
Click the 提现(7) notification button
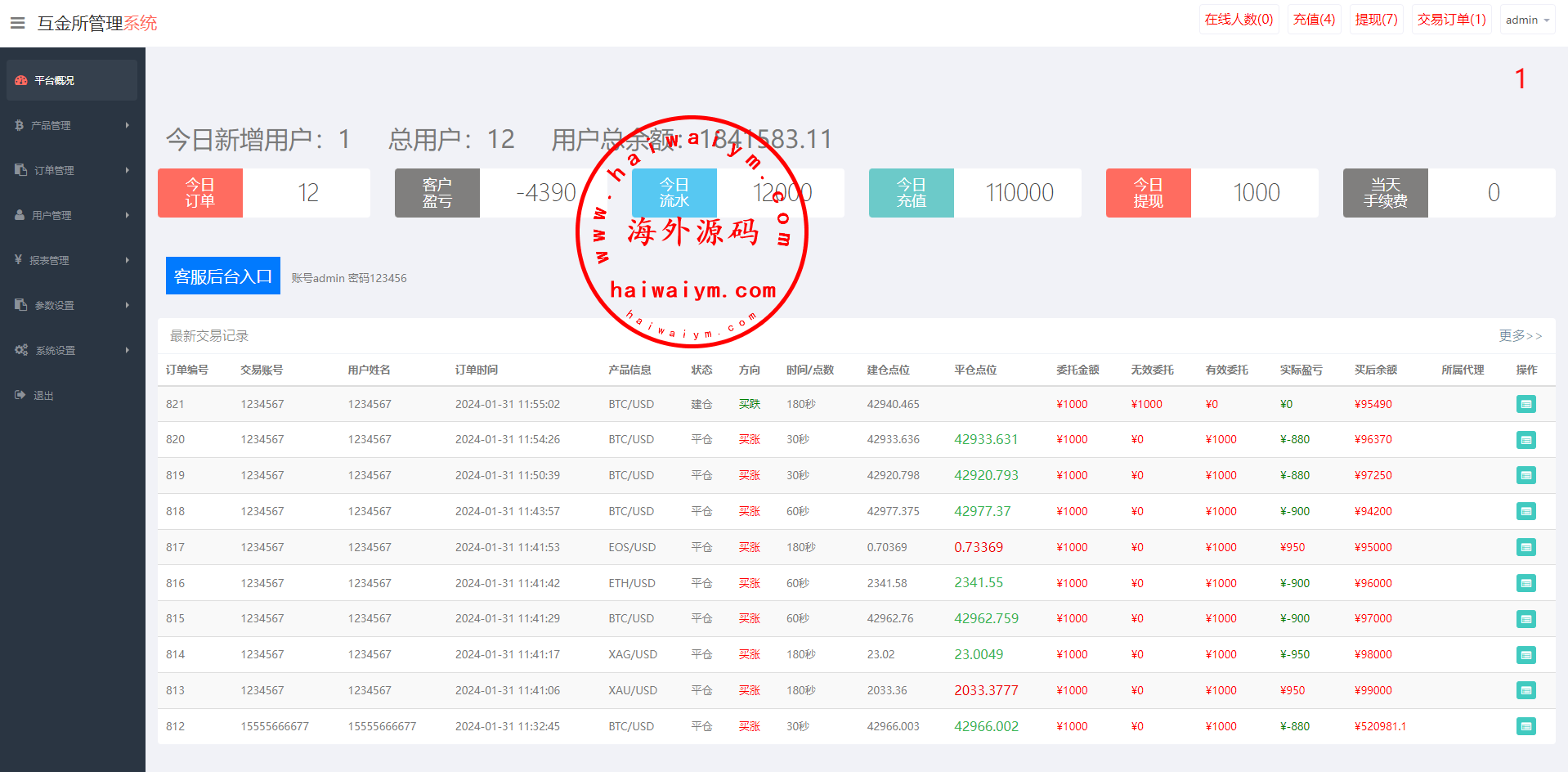[1376, 20]
